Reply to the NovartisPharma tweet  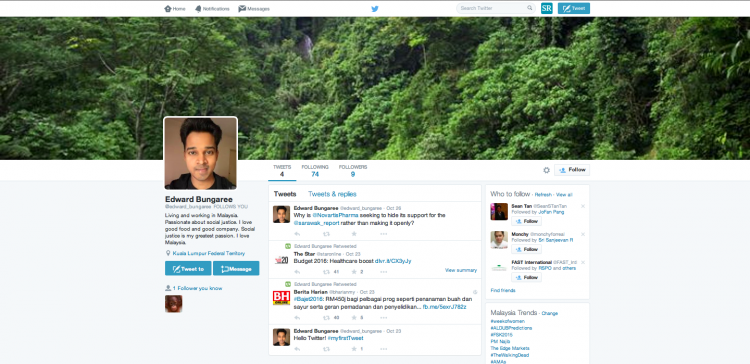[x=297, y=234]
